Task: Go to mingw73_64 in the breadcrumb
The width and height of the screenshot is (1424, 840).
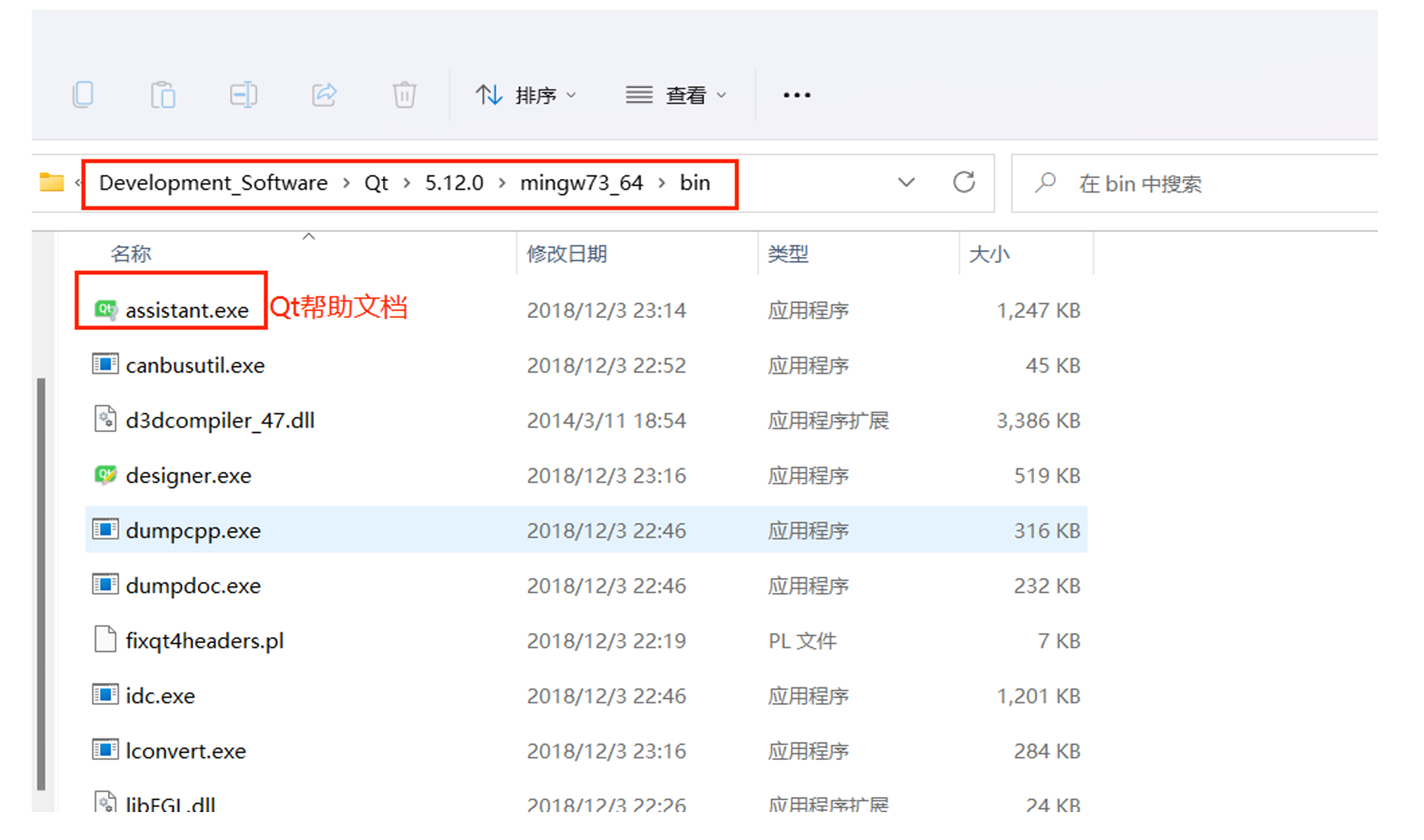Action: click(581, 184)
